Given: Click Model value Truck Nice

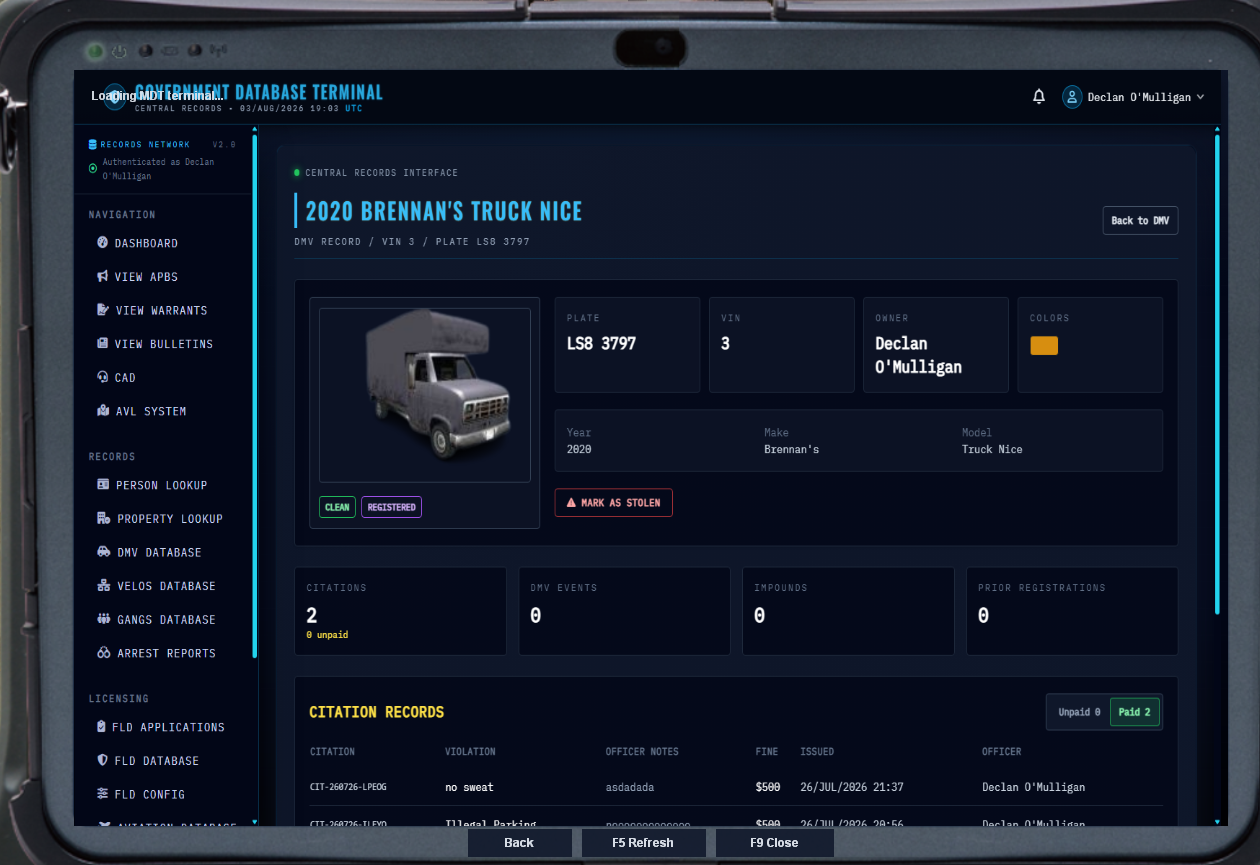Looking at the screenshot, I should click(992, 449).
